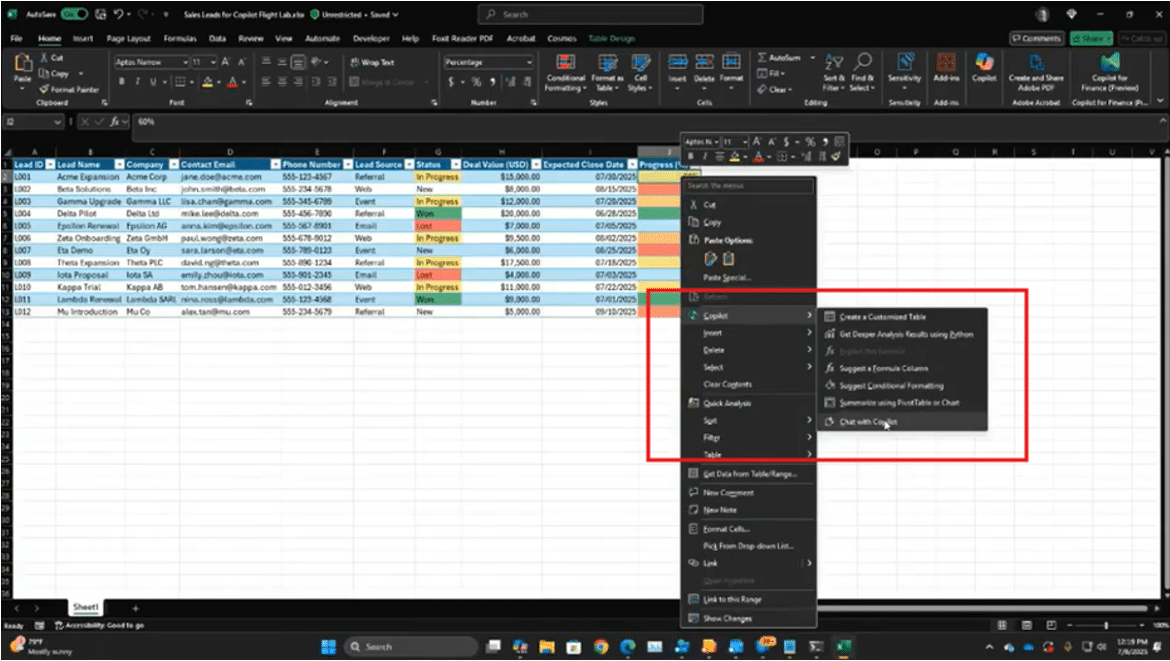Toggle the AutoSave switch
Screen dimensions: 1170x661
74,15
